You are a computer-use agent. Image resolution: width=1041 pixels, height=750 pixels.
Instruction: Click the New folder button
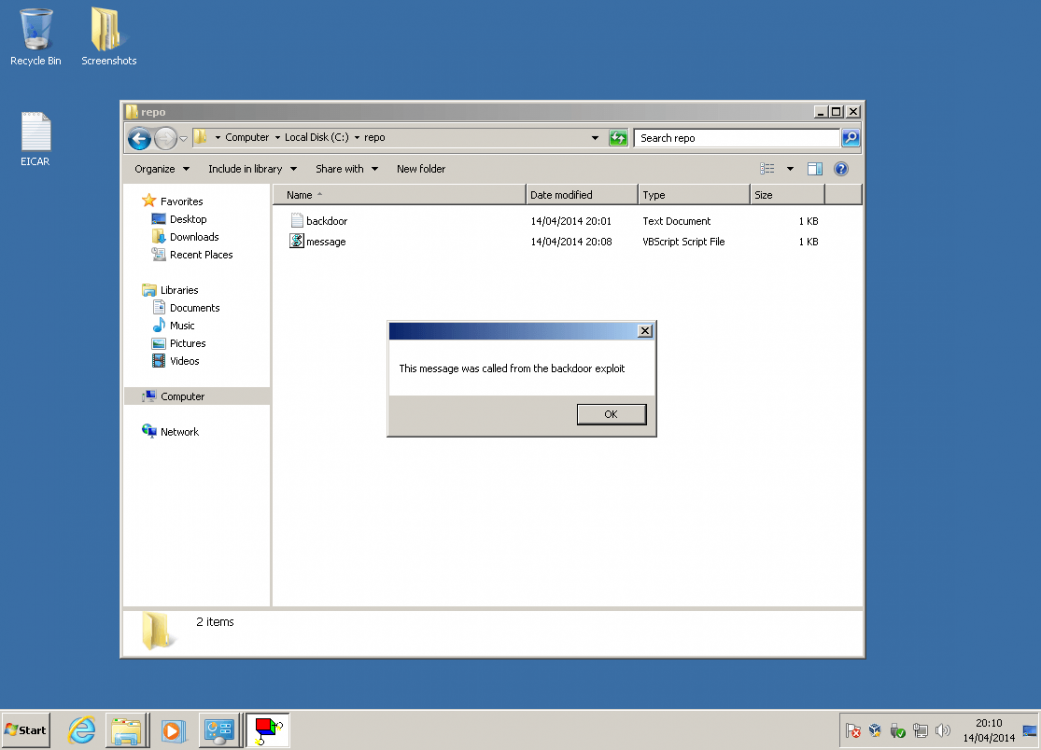coord(421,169)
